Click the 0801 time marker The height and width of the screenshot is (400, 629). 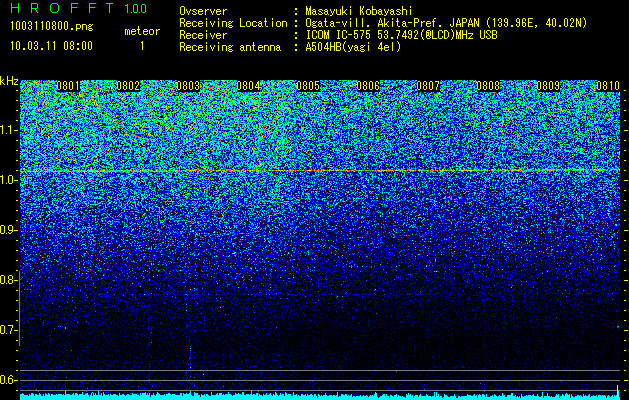[68, 86]
